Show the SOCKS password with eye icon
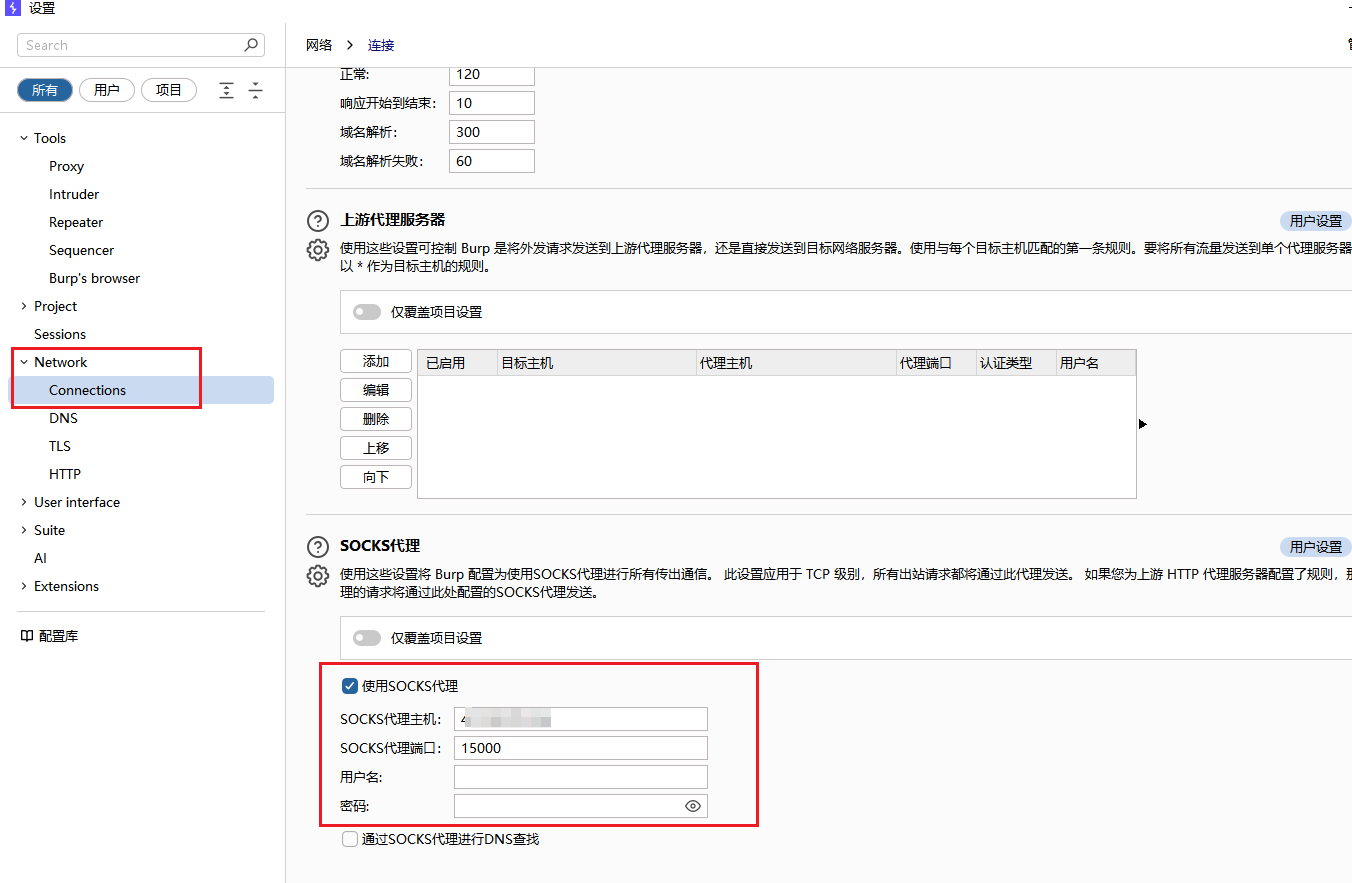Image resolution: width=1352 pixels, height=883 pixels. click(692, 806)
